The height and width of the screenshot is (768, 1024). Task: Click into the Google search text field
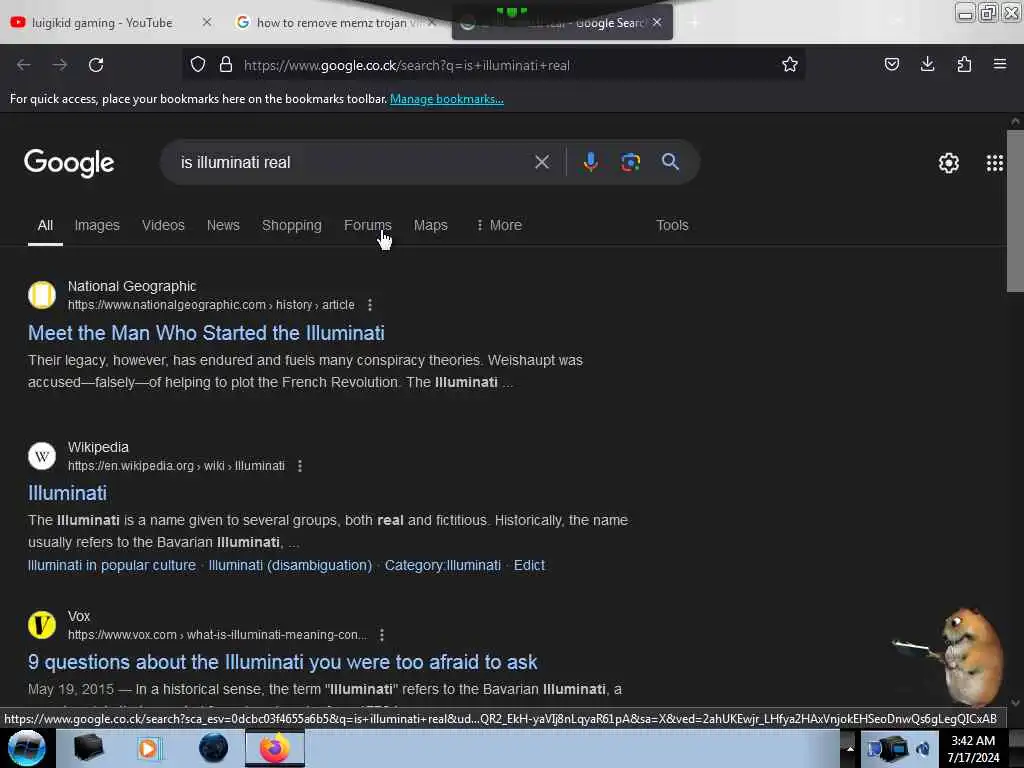pos(353,163)
